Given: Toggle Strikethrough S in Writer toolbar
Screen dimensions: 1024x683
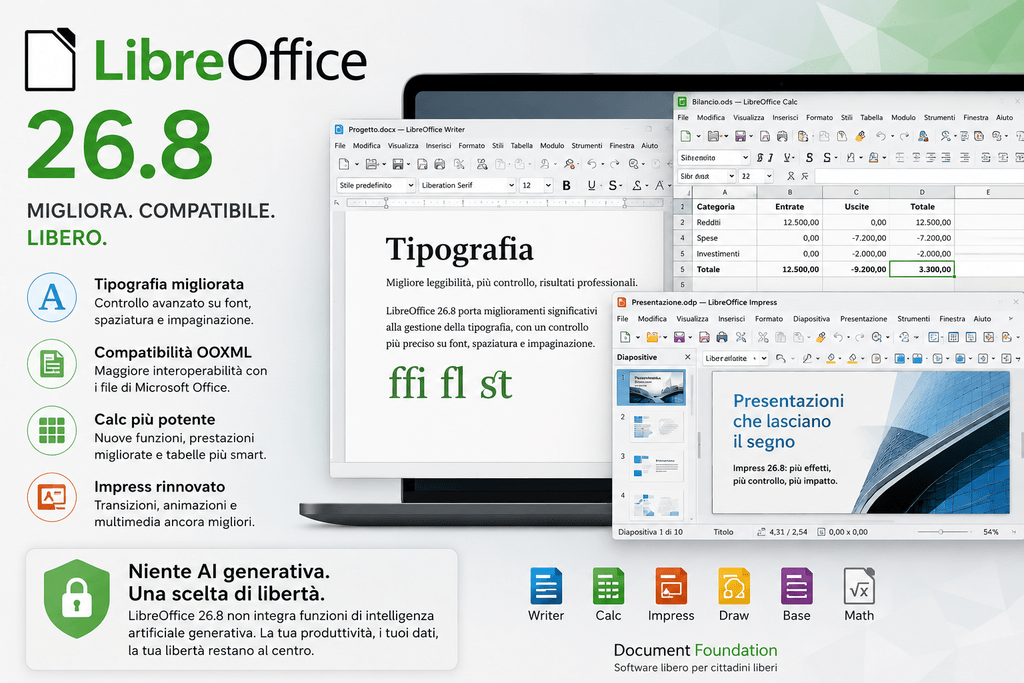Looking at the screenshot, I should (x=613, y=185).
